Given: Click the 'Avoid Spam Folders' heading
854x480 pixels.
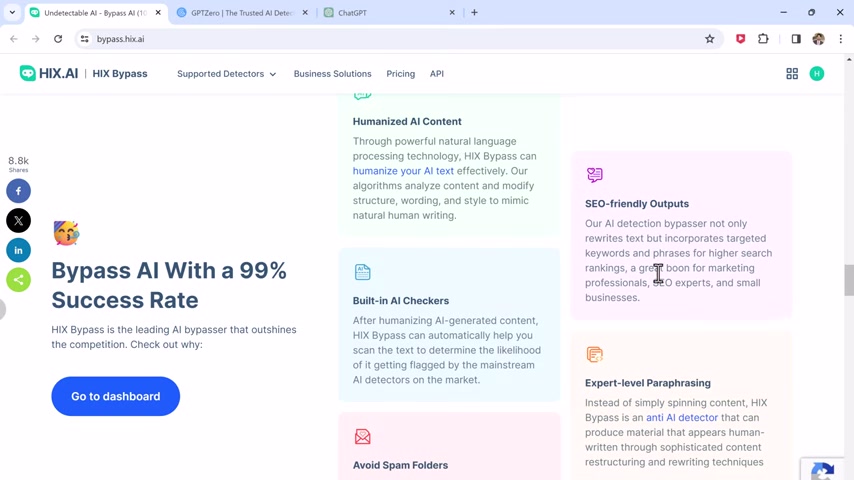Looking at the screenshot, I should (x=400, y=465).
